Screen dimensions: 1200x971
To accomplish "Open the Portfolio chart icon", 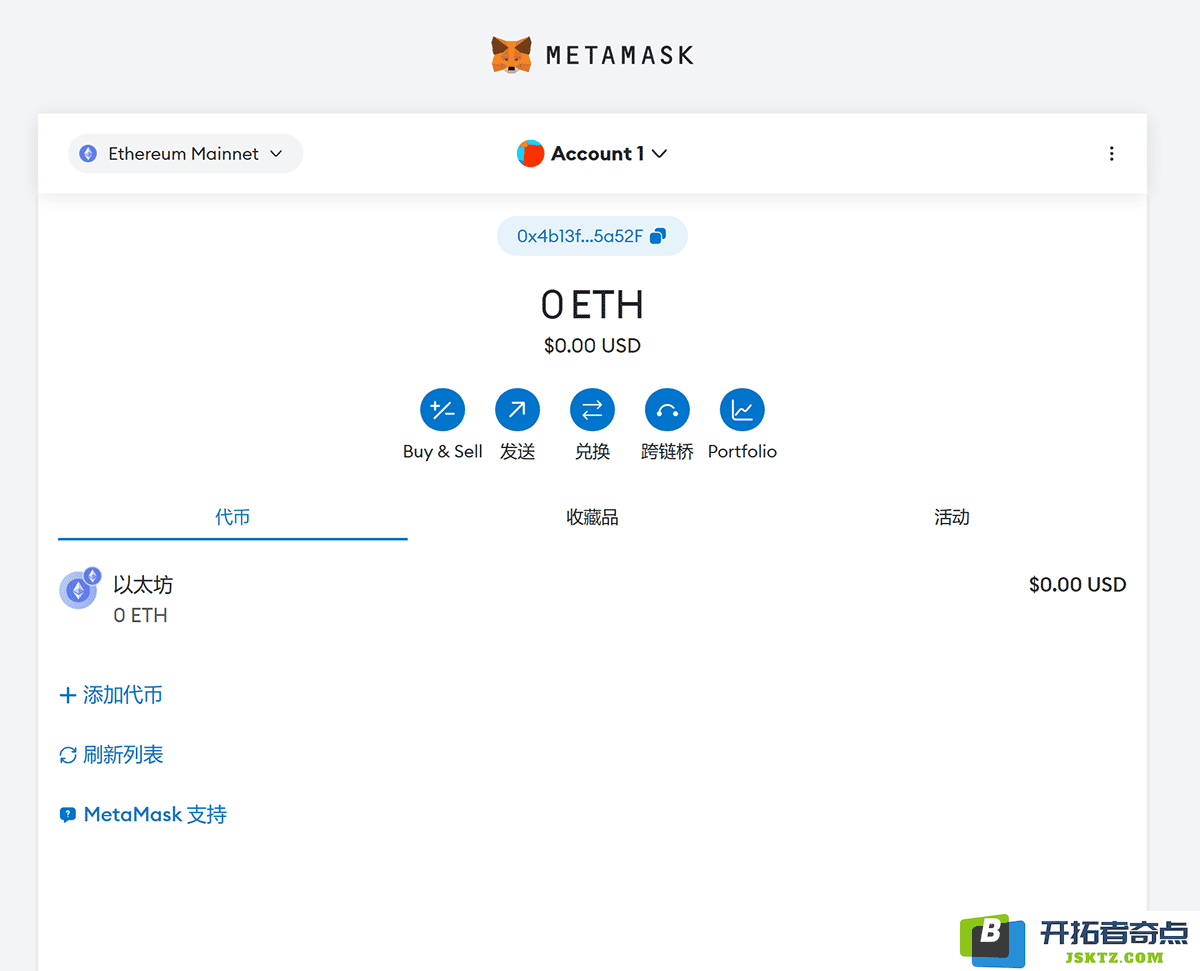I will pos(742,410).
